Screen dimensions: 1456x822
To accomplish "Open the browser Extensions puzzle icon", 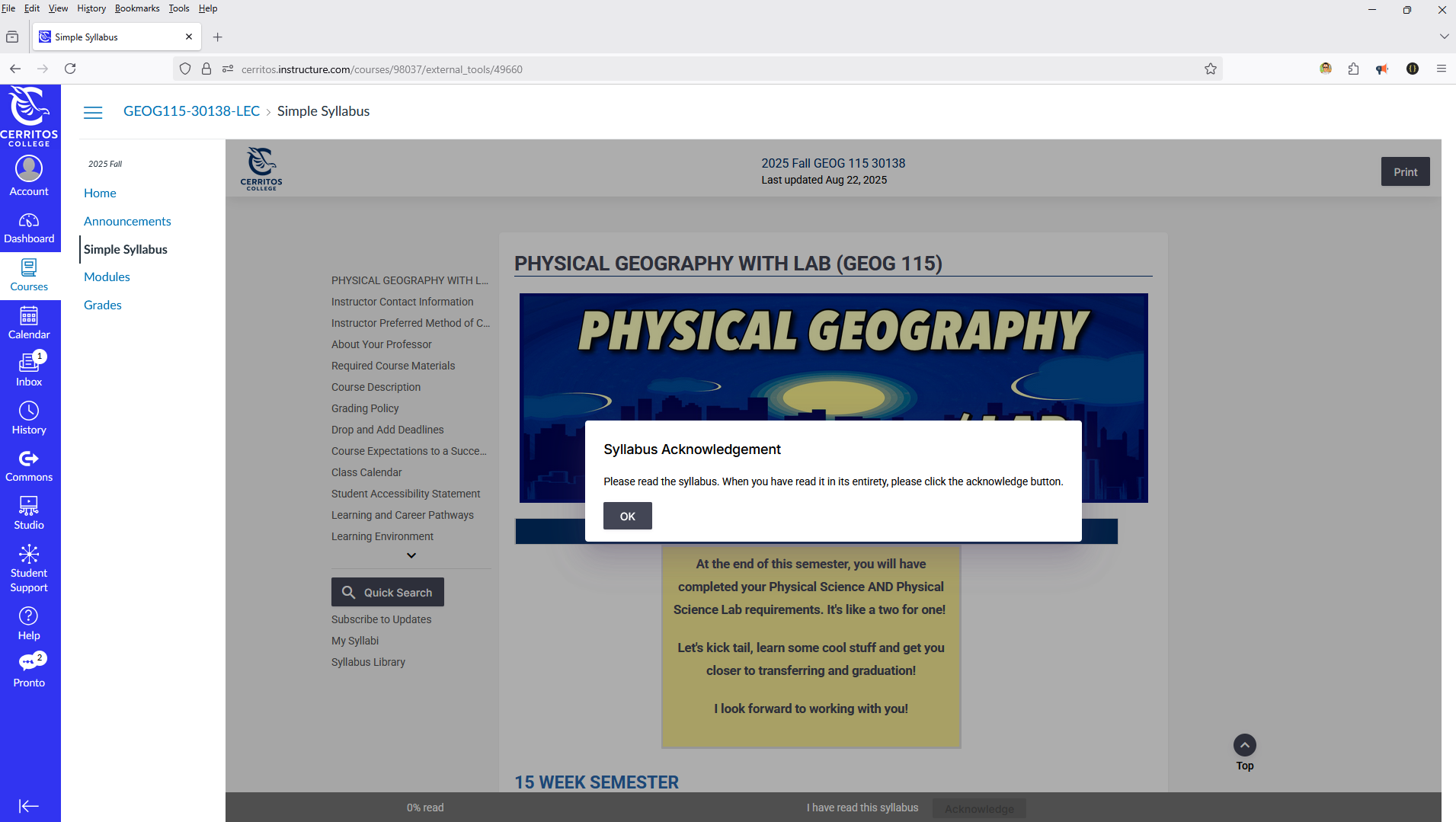I will [x=1353, y=69].
